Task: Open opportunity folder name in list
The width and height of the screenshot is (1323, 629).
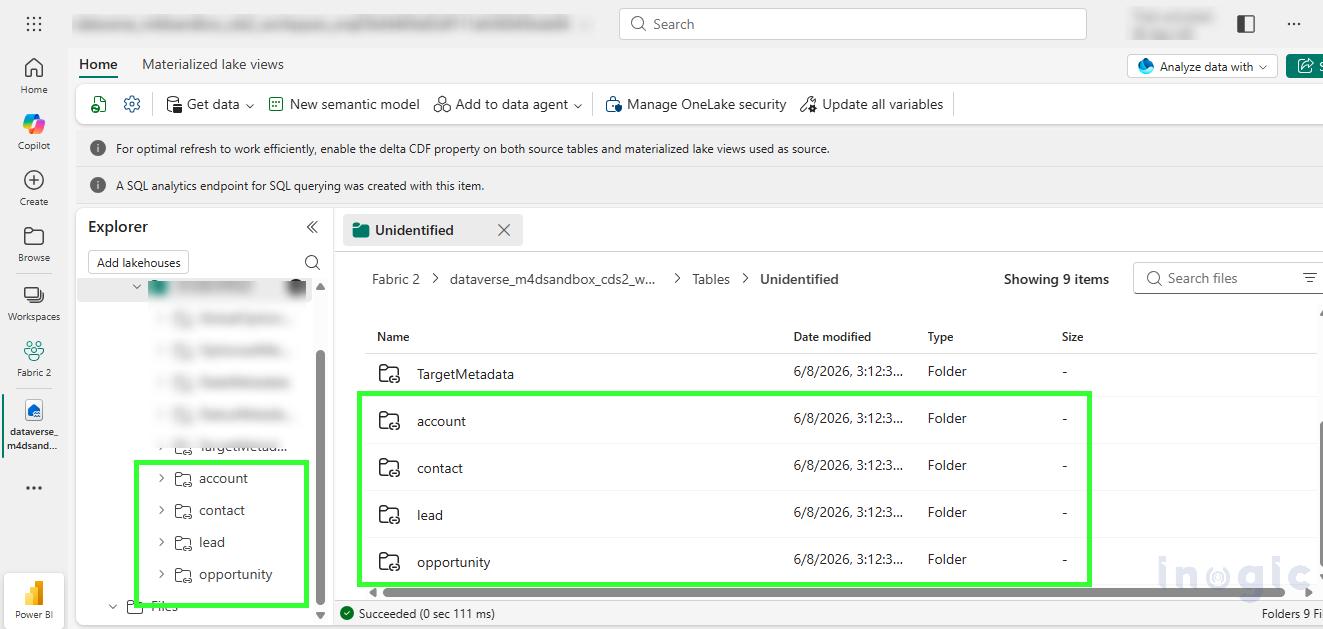Action: (453, 562)
